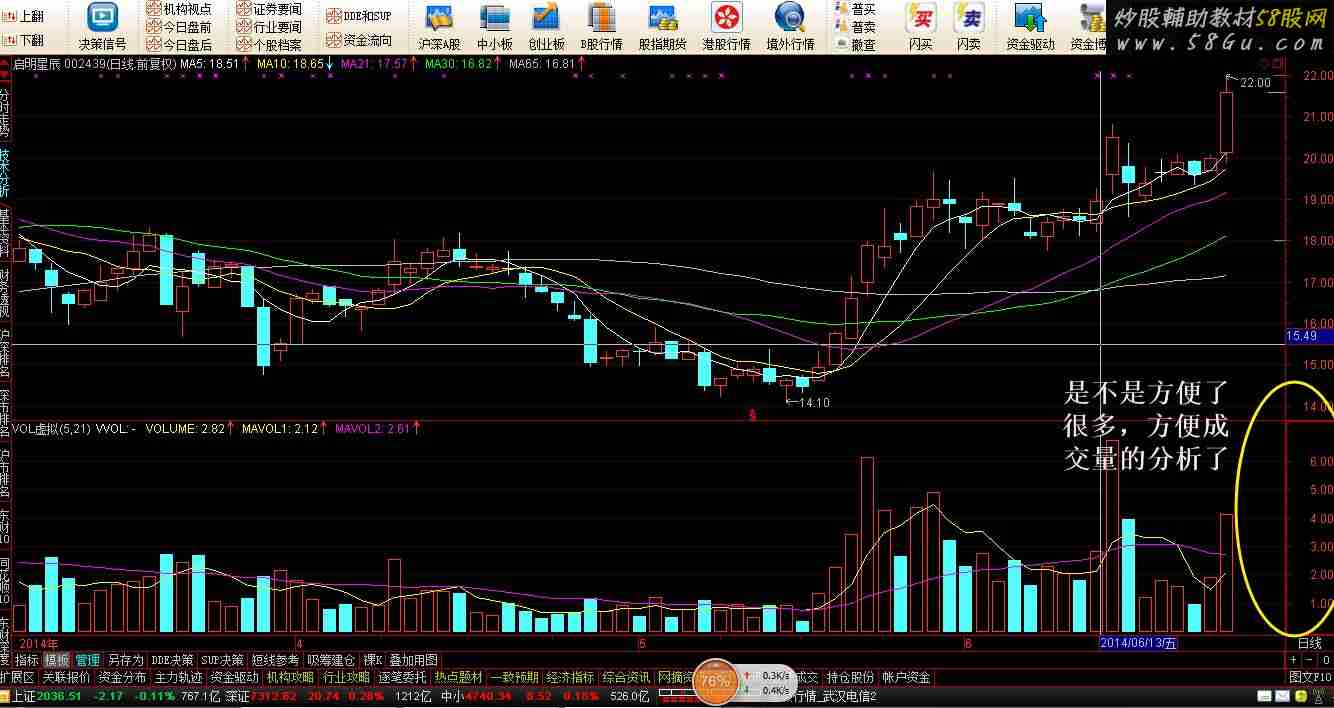1334x708 pixels.
Task: Open 港股行情 Hong Kong quotes
Action: pyautogui.click(x=726, y=26)
